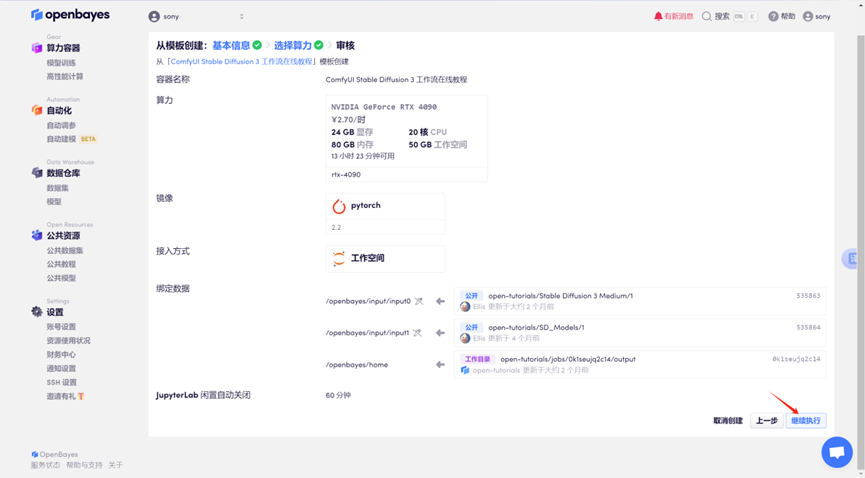Open 资源使用状况 in sidebar
865x478 pixels.
coord(68,341)
